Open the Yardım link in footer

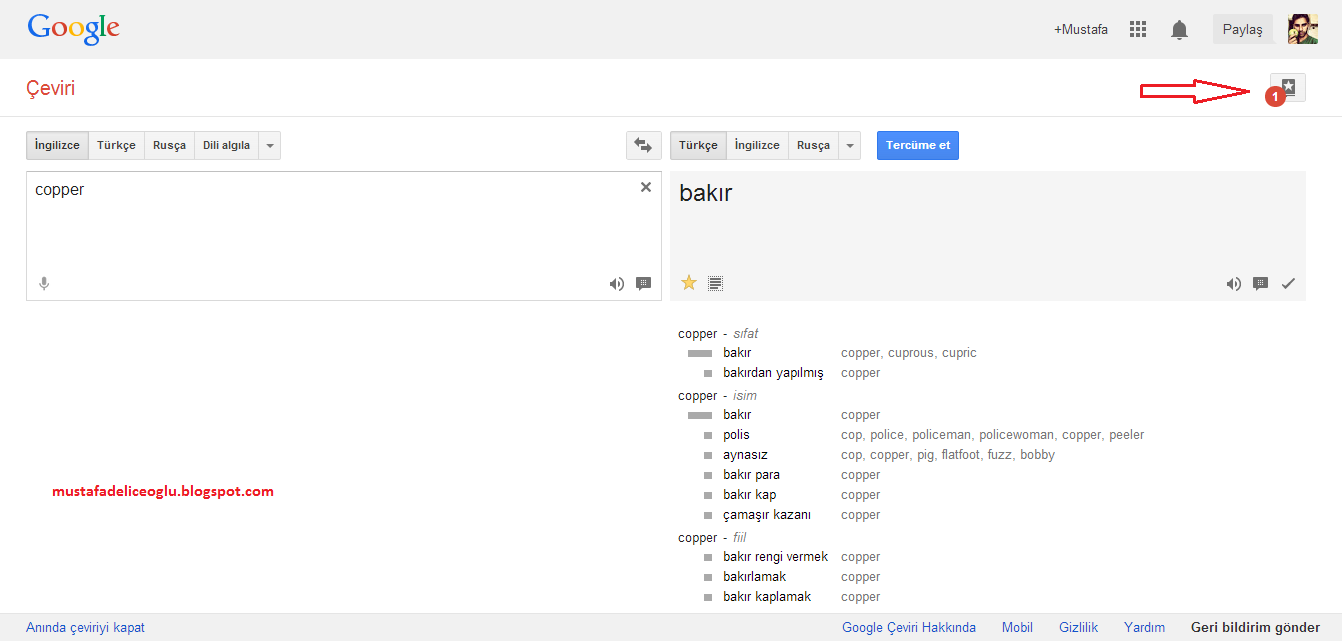coord(1144,628)
